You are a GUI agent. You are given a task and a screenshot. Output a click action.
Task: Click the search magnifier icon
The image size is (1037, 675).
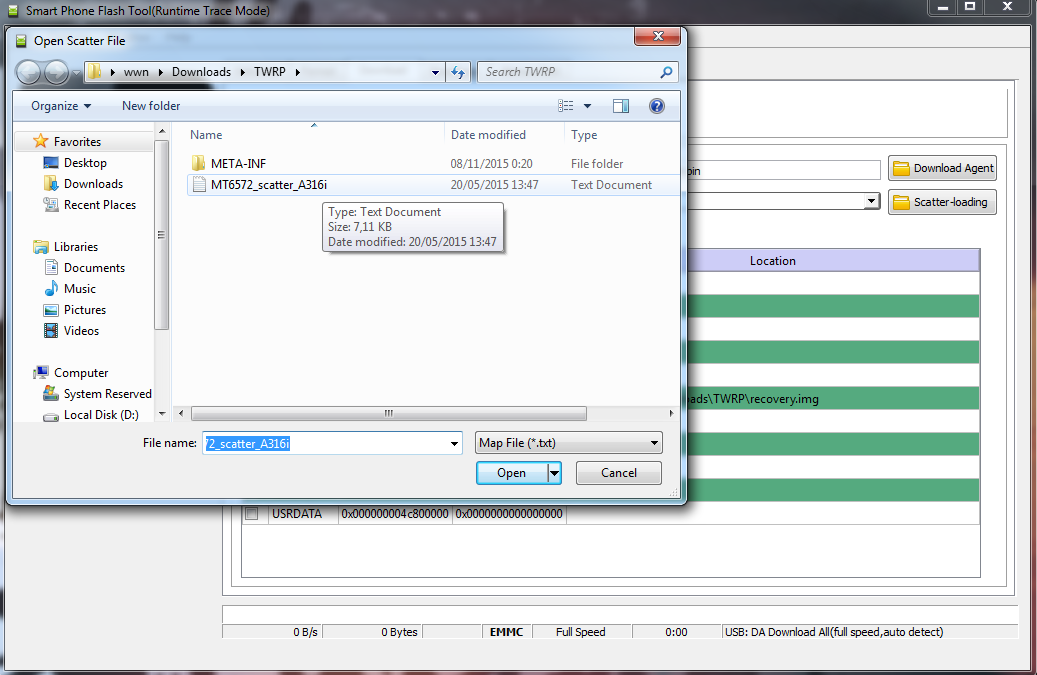(667, 72)
